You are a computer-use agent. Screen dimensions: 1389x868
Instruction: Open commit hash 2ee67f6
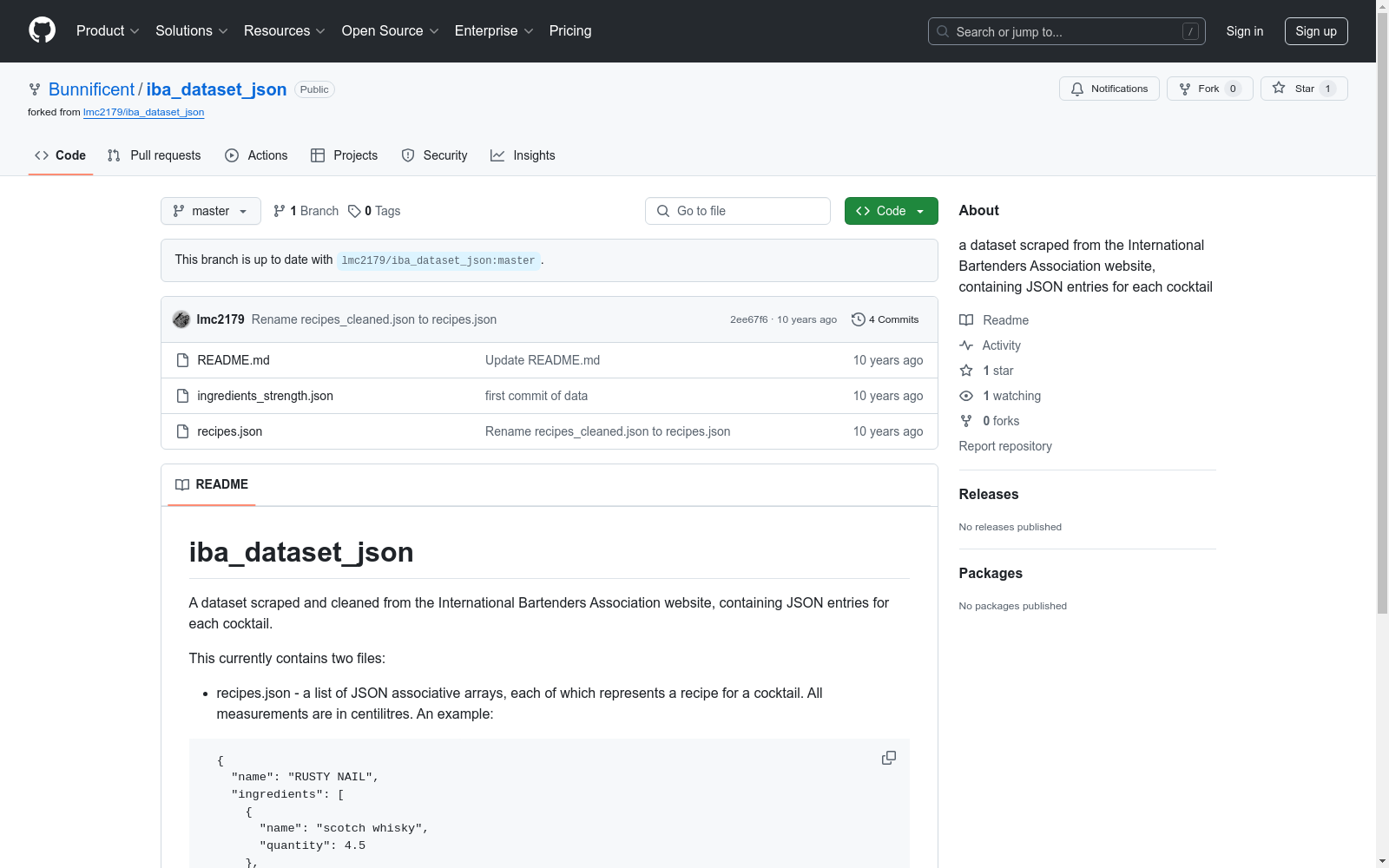[749, 319]
